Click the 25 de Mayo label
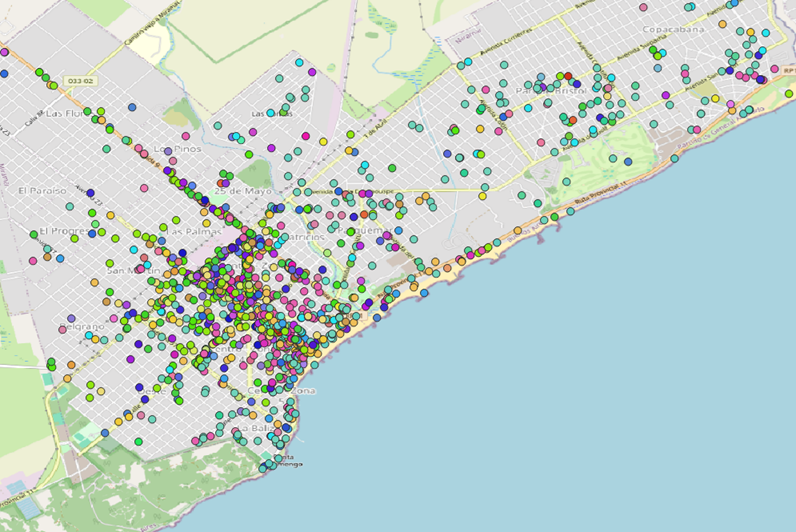This screenshot has height=532, width=796. pyautogui.click(x=243, y=191)
